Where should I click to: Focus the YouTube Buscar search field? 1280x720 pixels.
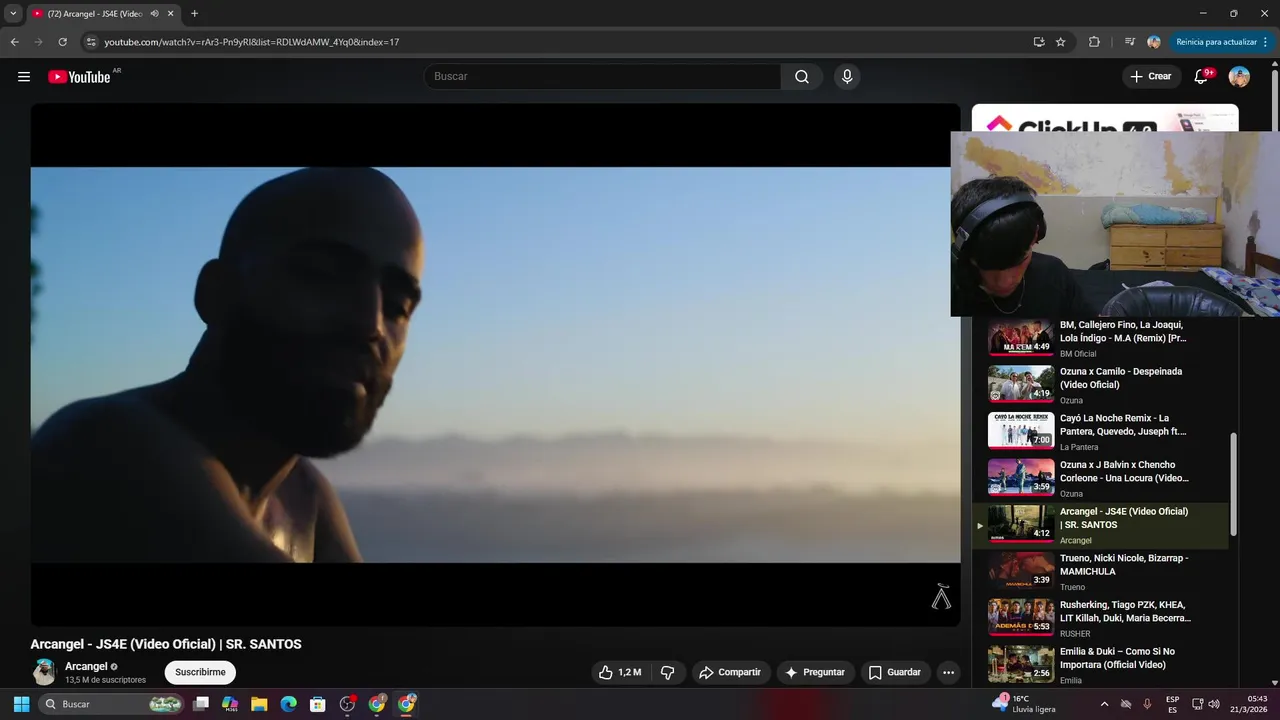click(x=603, y=77)
